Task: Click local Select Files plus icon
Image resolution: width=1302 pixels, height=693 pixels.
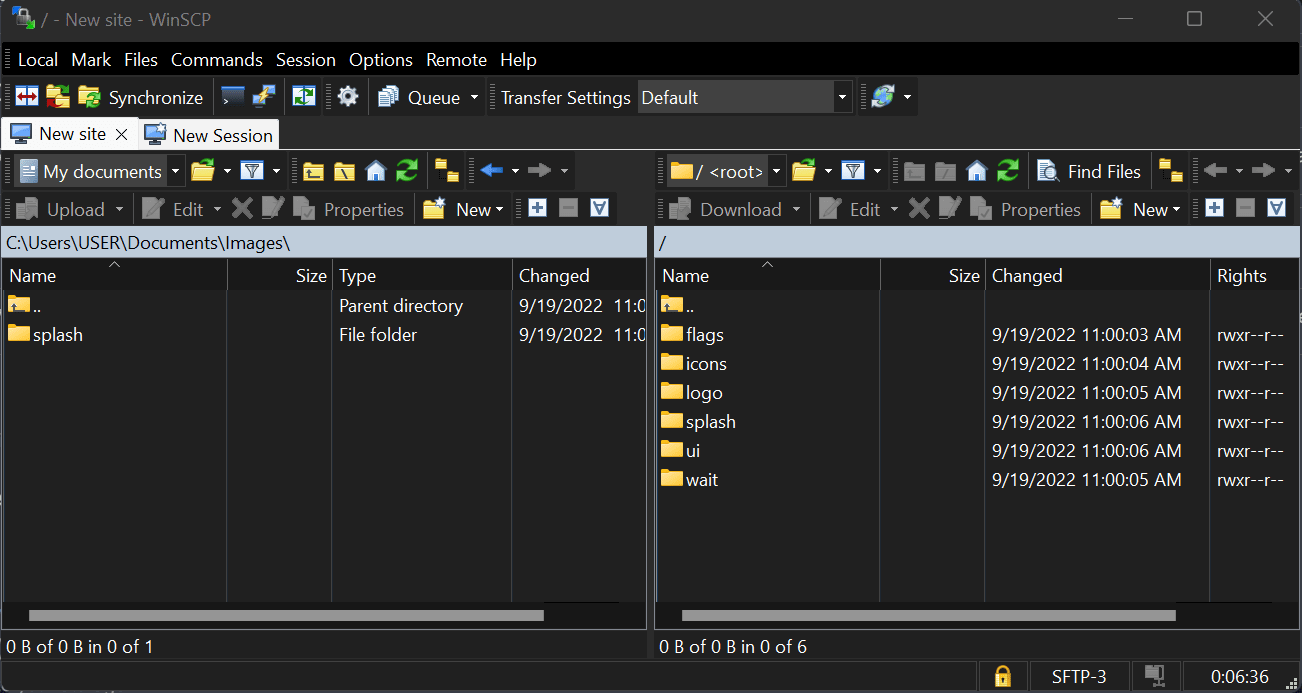Action: pyautogui.click(x=537, y=209)
